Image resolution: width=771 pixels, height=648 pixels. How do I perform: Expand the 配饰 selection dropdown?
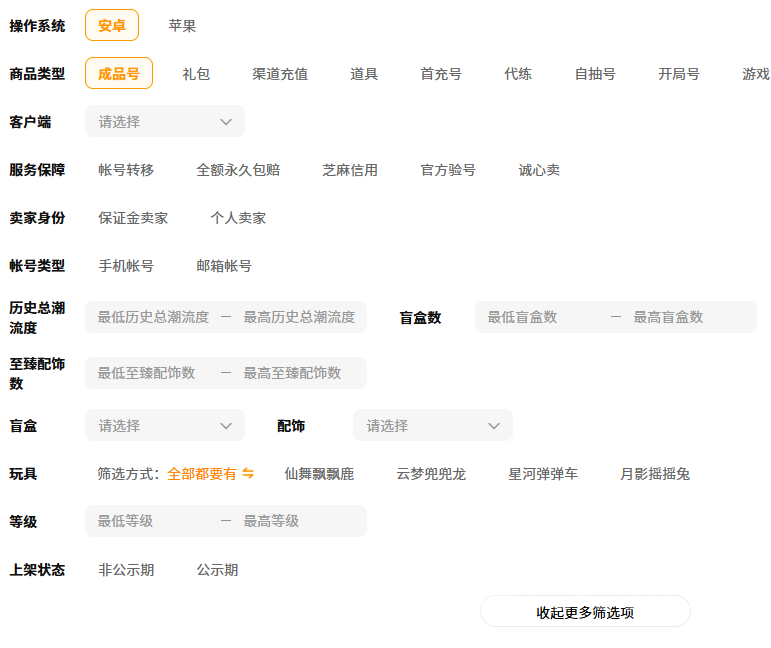pyautogui.click(x=432, y=426)
